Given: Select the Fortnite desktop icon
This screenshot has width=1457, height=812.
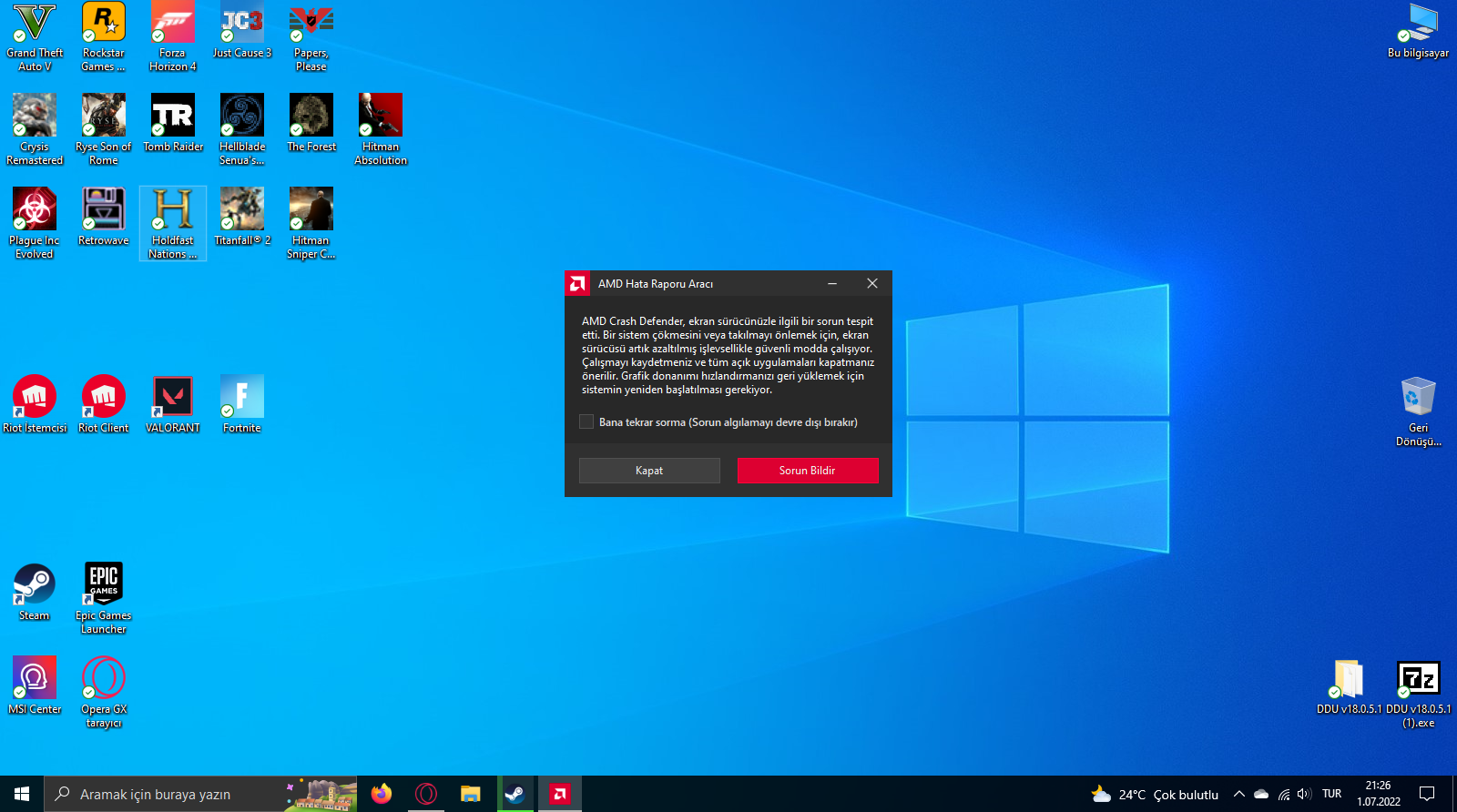Looking at the screenshot, I should 242,404.
